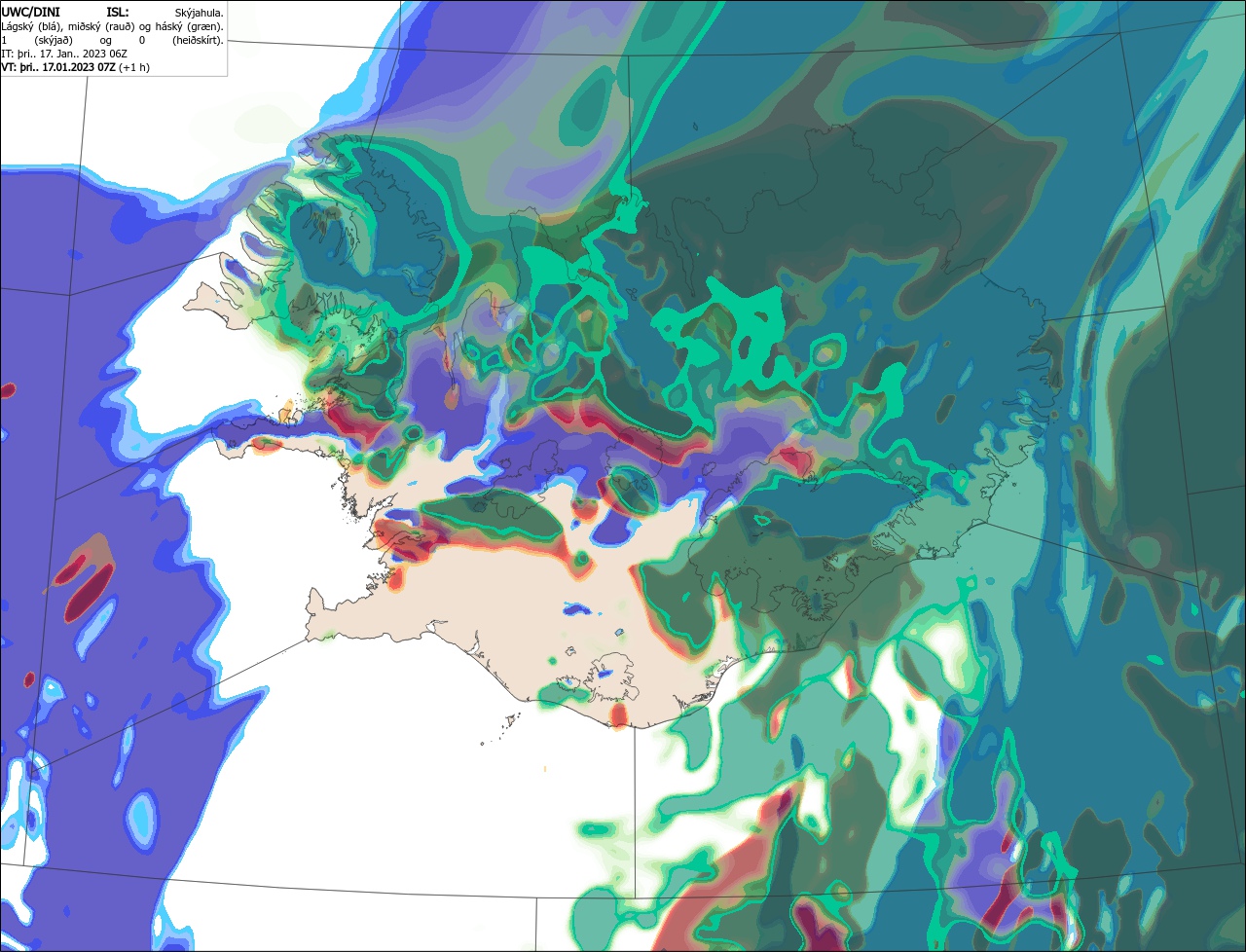Screen dimensions: 1246x952
Task: Click the UWC/DINI model label
Action: click(x=31, y=13)
